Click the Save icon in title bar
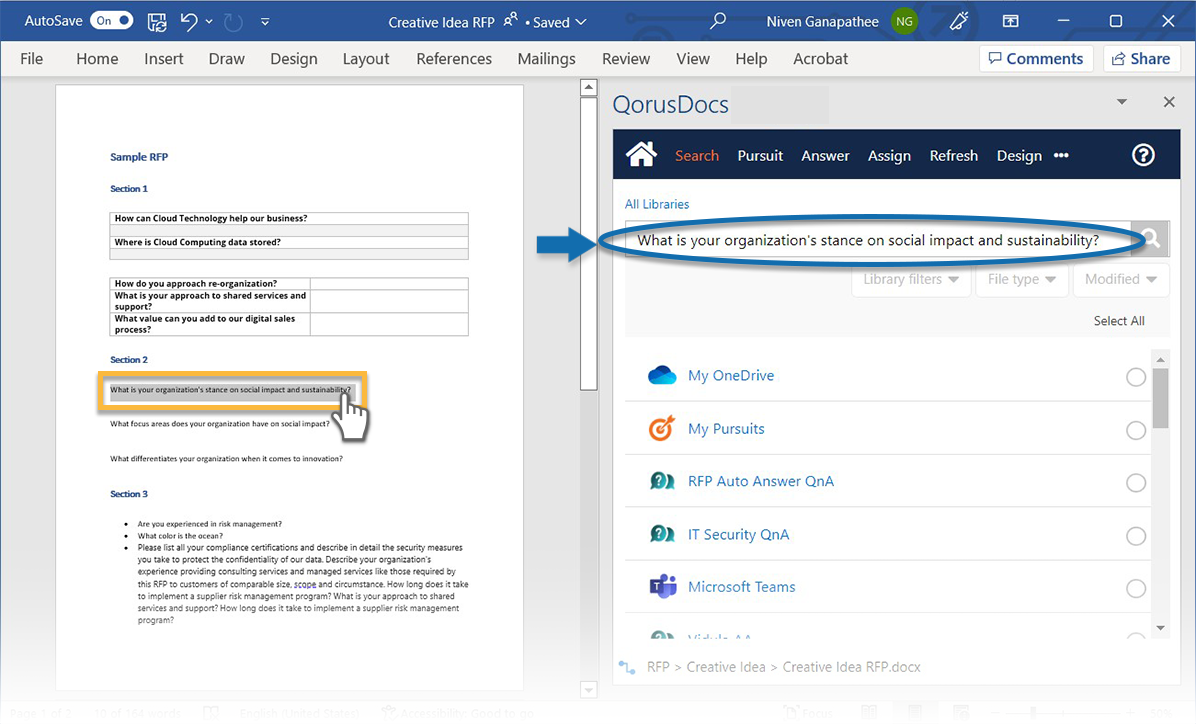This screenshot has height=724, width=1196. 157,21
